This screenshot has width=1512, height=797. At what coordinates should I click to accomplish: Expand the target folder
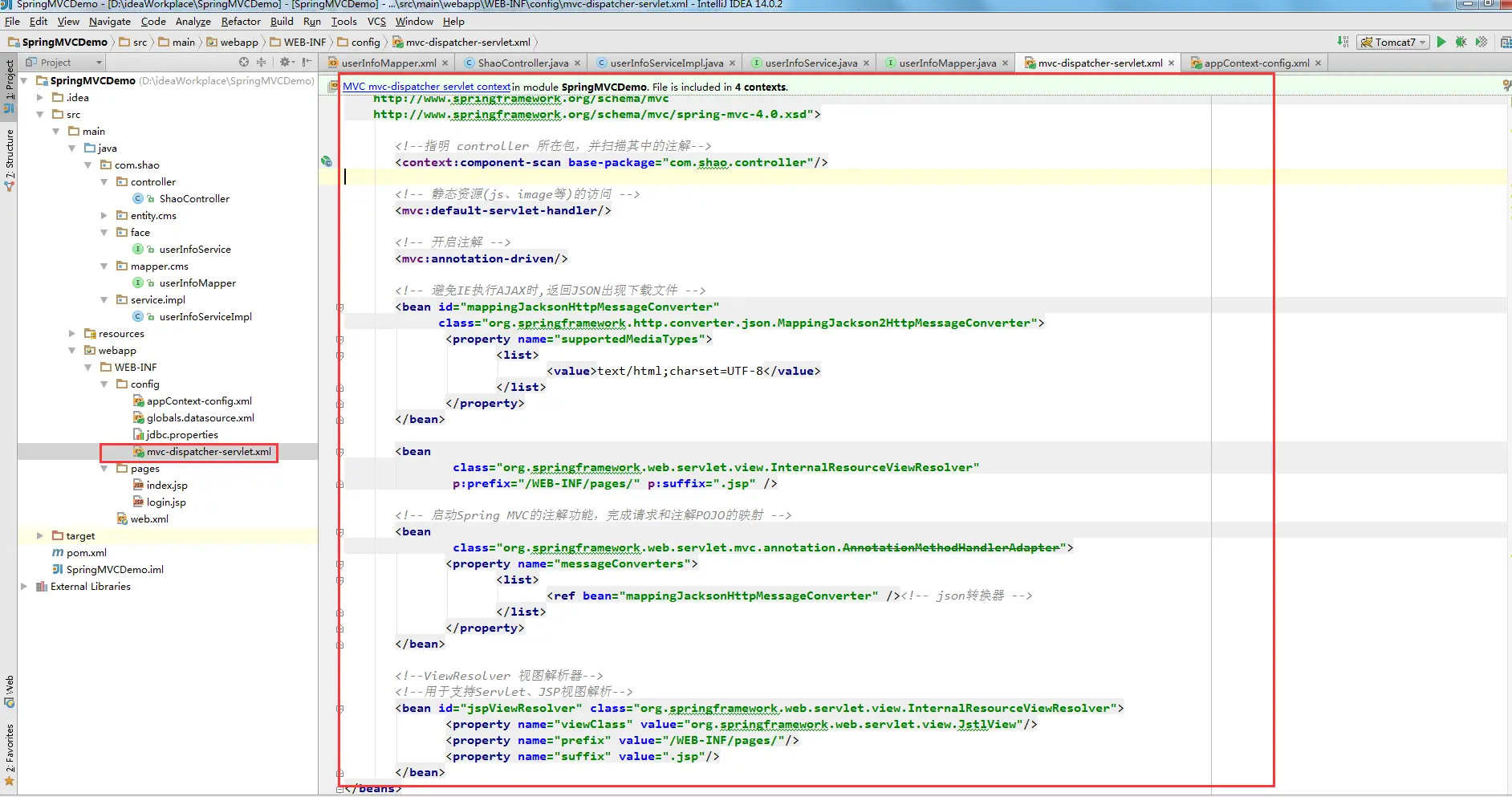click(40, 535)
